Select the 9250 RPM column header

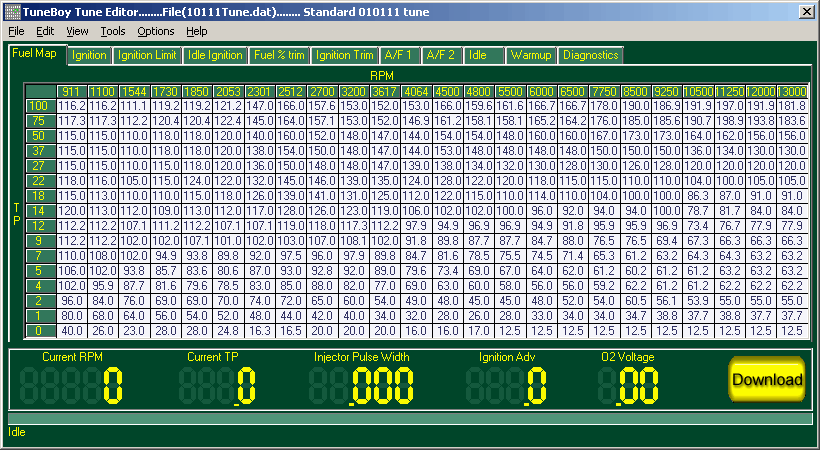pyautogui.click(x=667, y=92)
